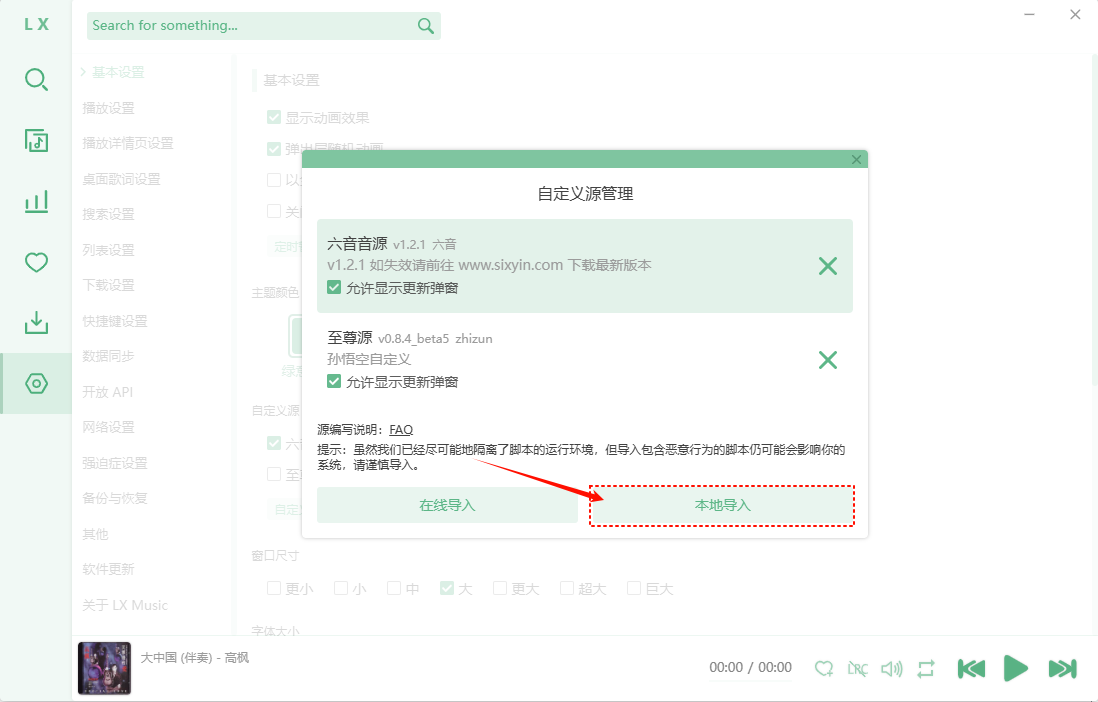Remove the 至尊源 custom source

click(x=827, y=360)
